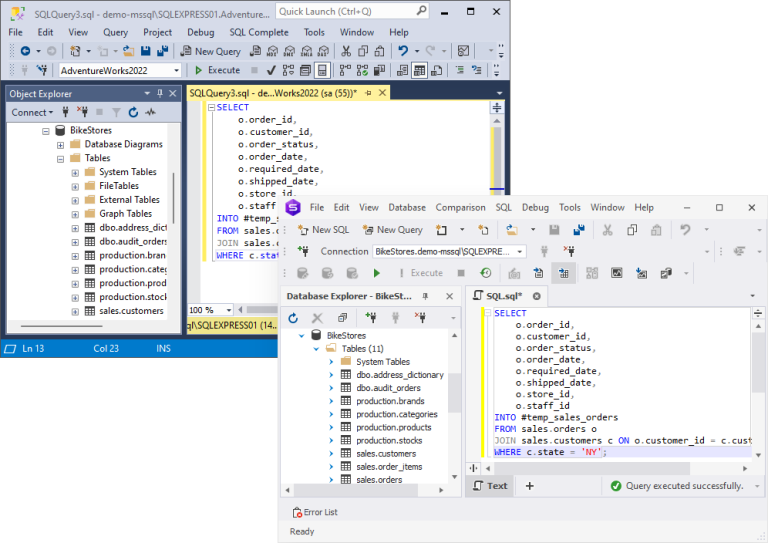Viewport: 768px width, 543px height.
Task: Open the Error List panel
Action: [314, 512]
